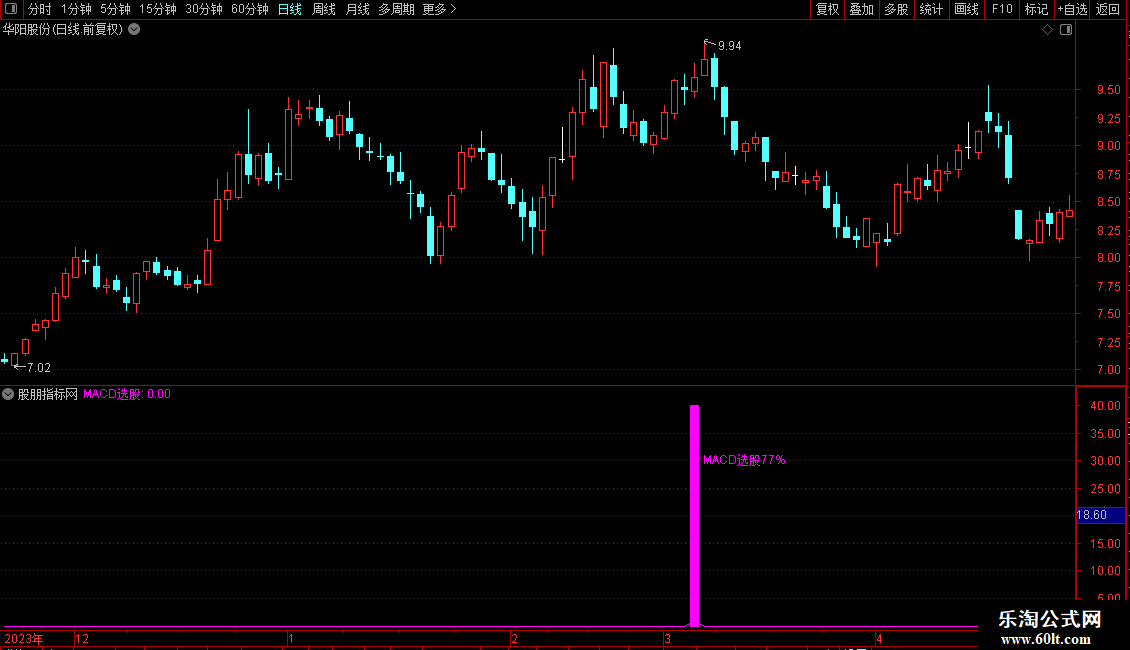The height and width of the screenshot is (650, 1130).
Task: Switch to 分时 intraday view
Action: (x=40, y=9)
